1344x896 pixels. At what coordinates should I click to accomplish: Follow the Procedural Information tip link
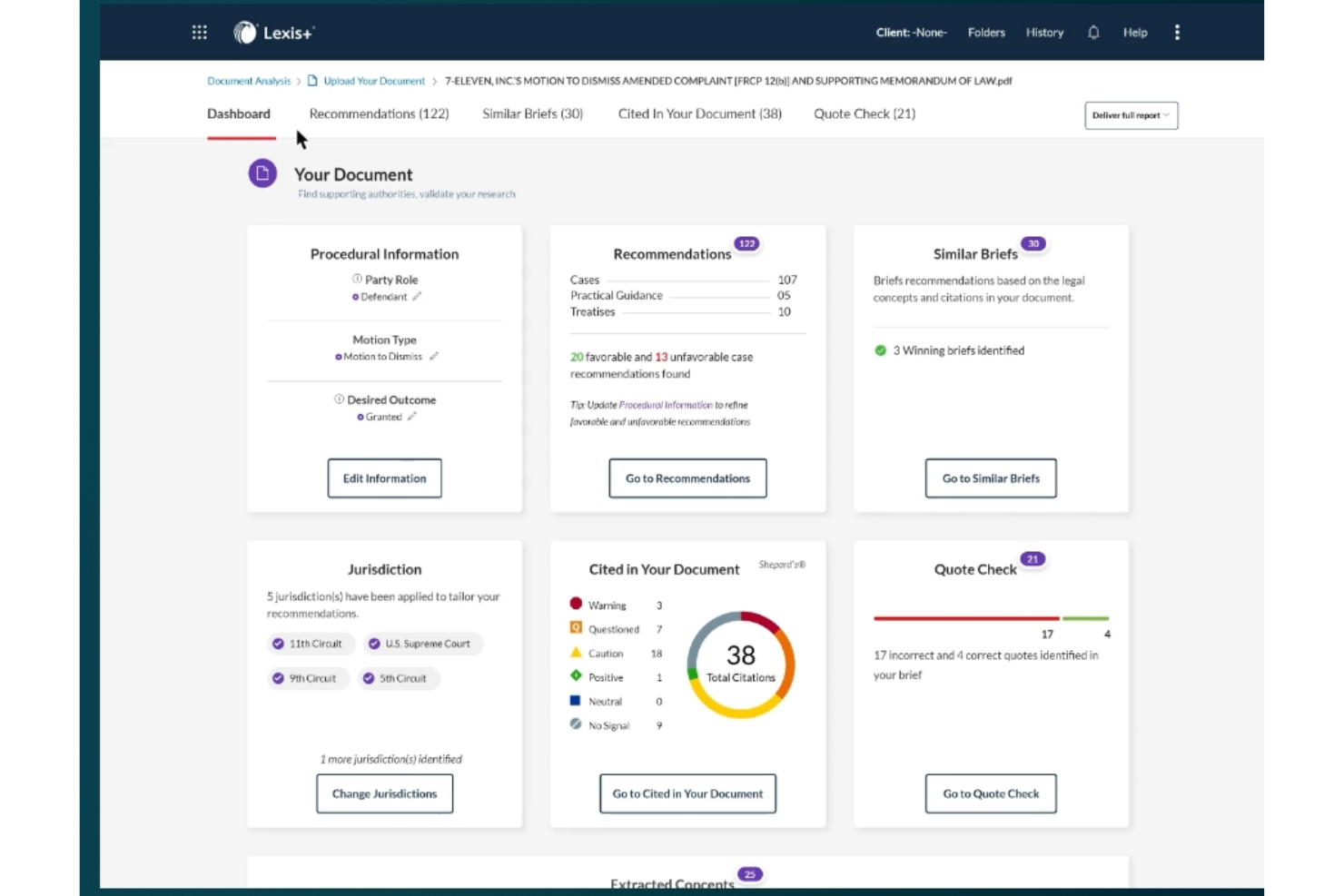click(x=666, y=405)
